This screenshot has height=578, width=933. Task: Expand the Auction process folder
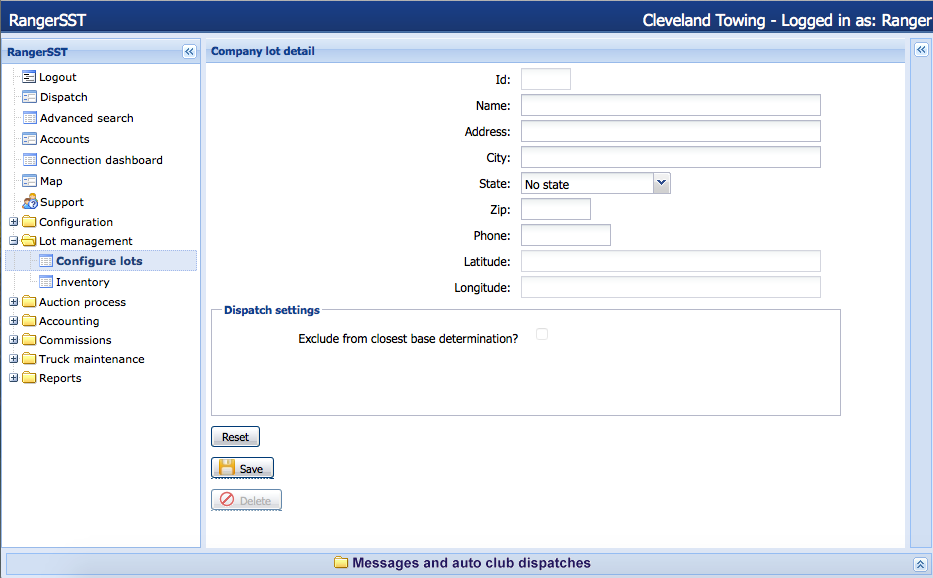[x=13, y=302]
